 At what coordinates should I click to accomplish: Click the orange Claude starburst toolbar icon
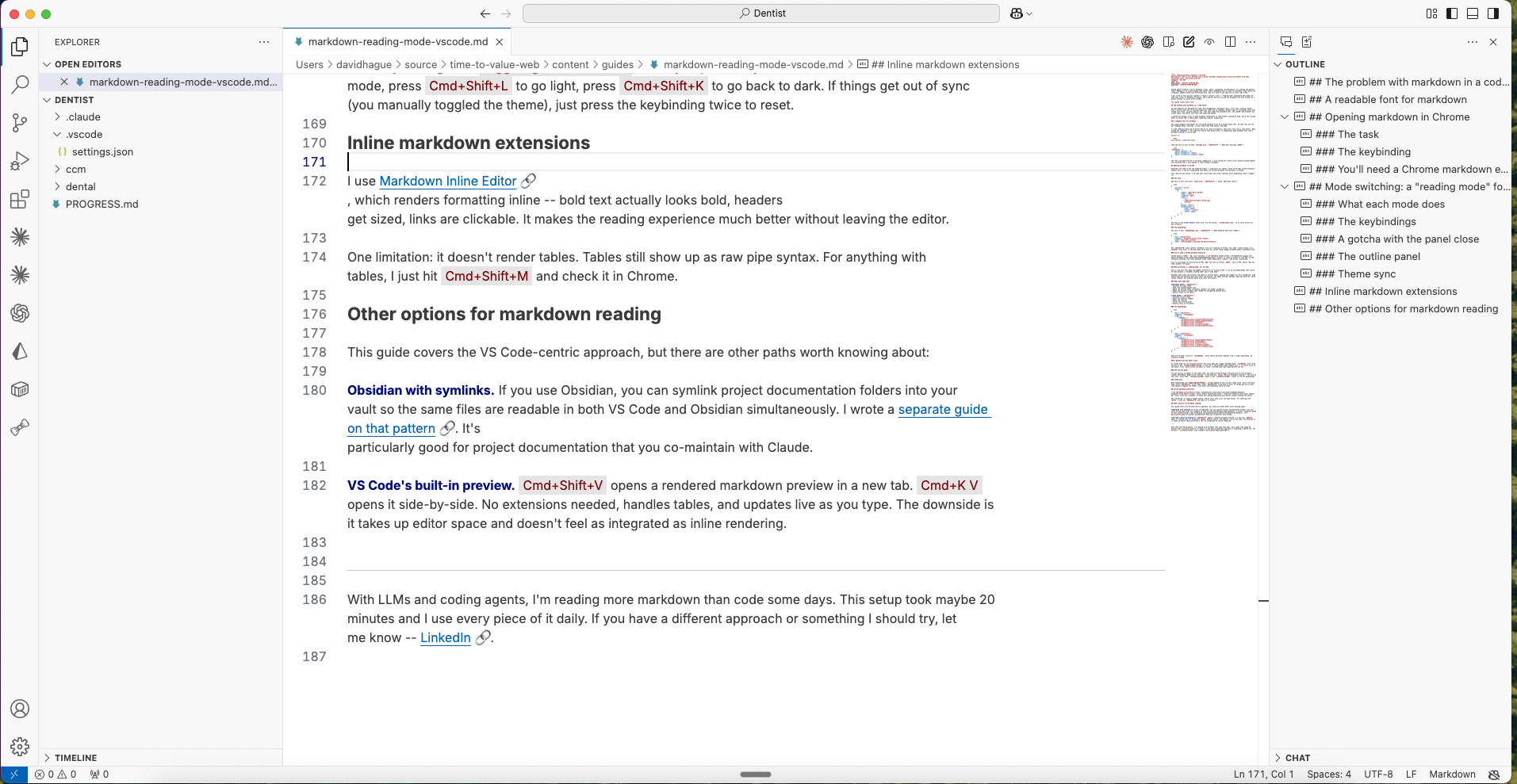pyautogui.click(x=1126, y=41)
